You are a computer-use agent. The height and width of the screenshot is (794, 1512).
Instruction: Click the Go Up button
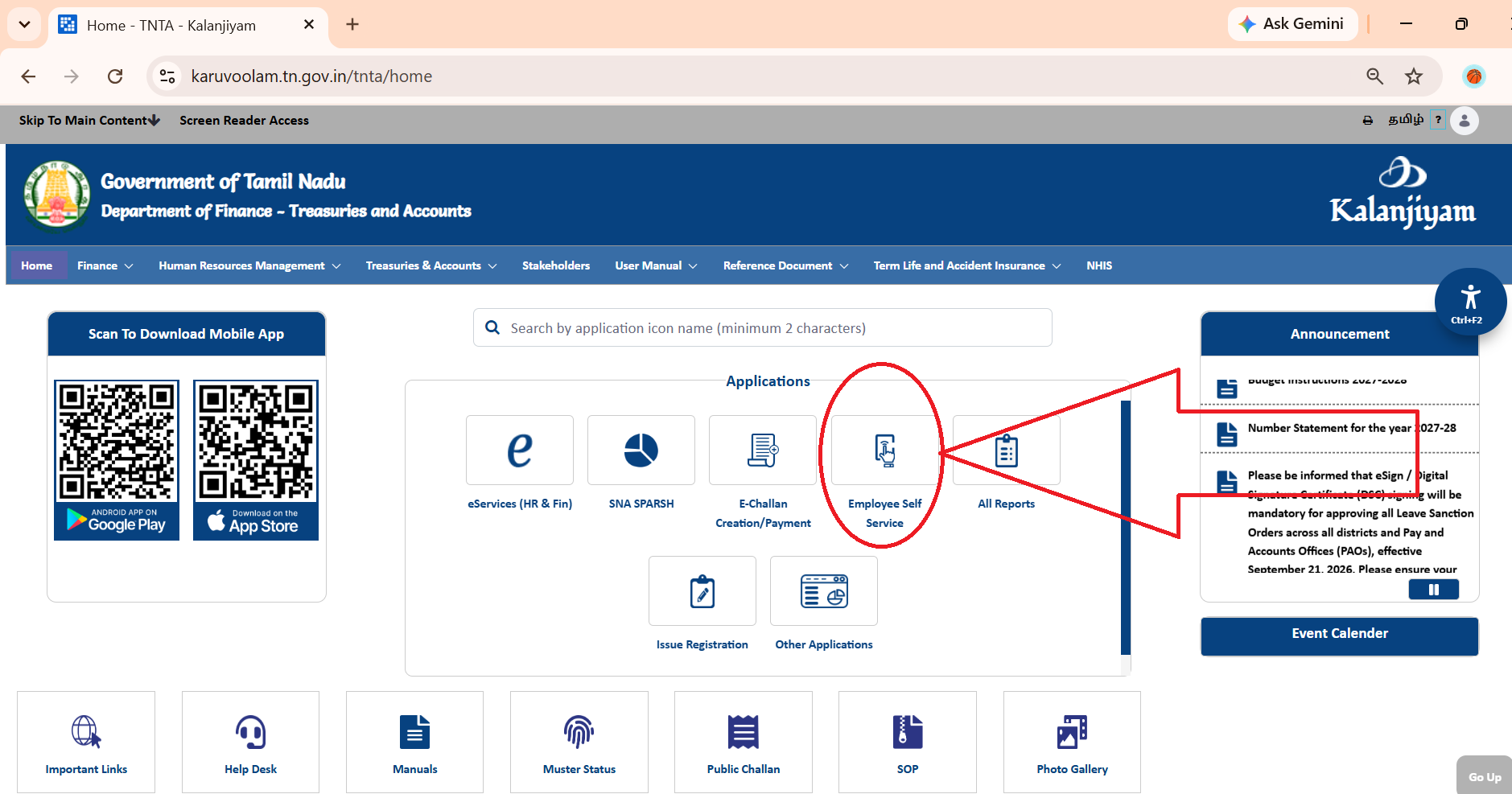pos(1485,776)
